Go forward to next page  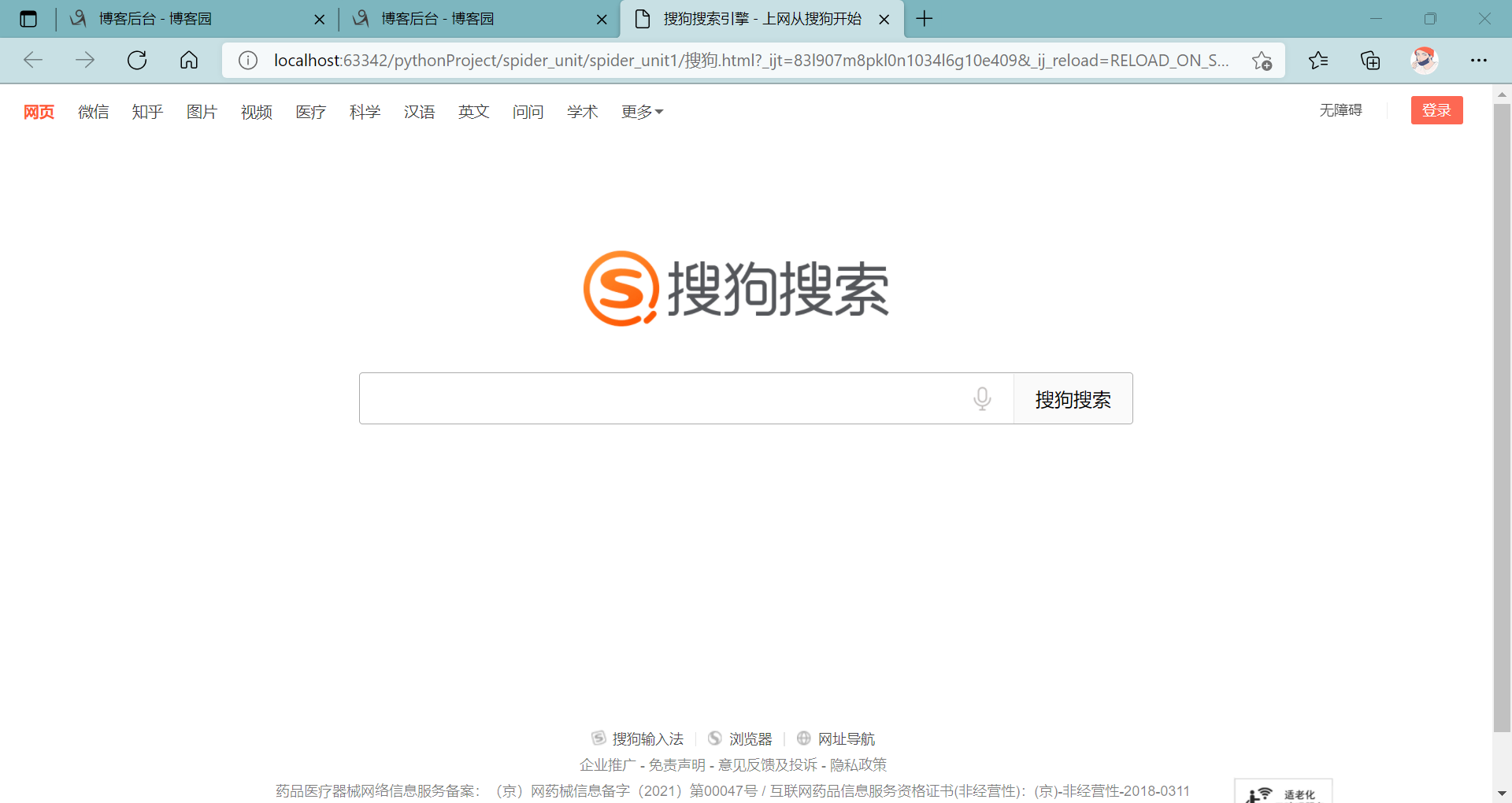click(x=85, y=60)
